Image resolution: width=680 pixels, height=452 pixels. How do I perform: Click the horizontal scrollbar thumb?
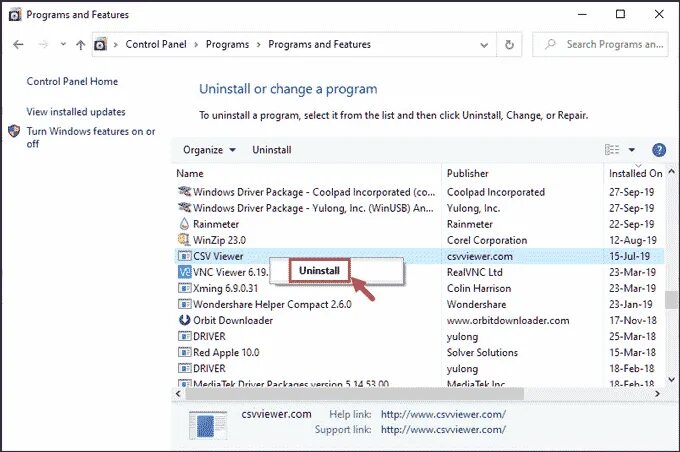354,394
